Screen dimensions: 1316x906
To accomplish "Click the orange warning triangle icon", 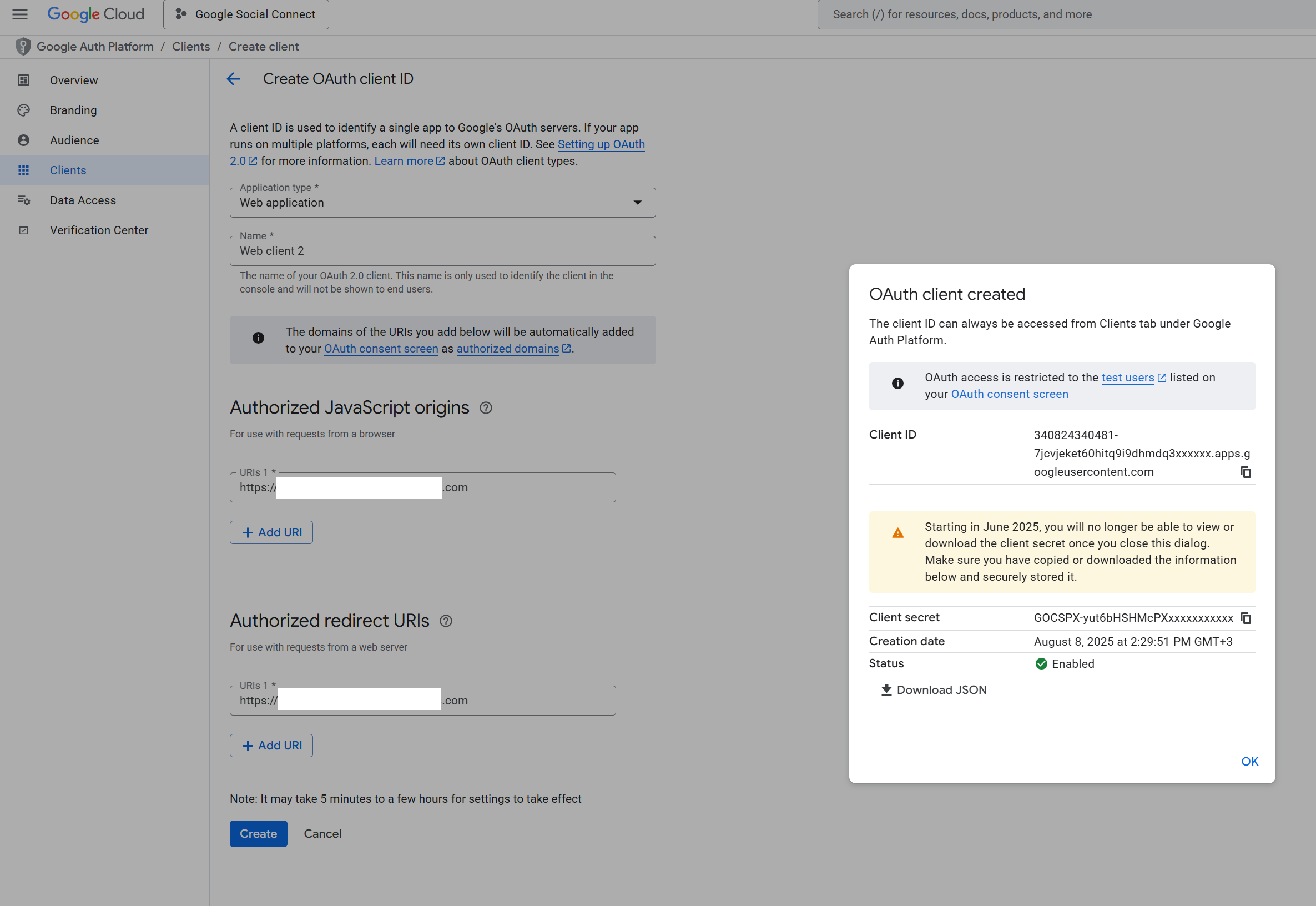I will [x=897, y=533].
